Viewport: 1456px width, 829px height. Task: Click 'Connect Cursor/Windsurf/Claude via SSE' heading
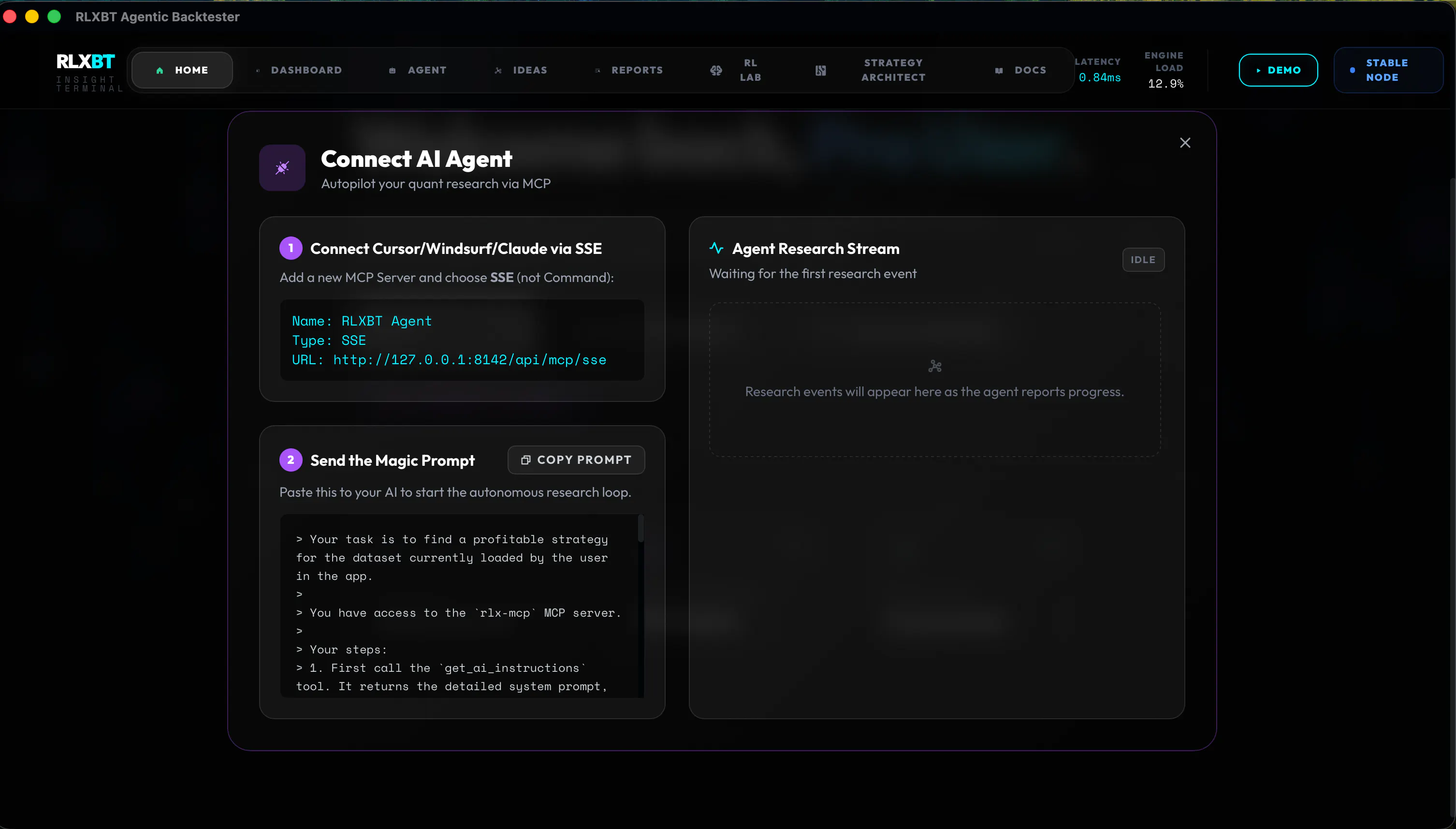[x=456, y=249]
